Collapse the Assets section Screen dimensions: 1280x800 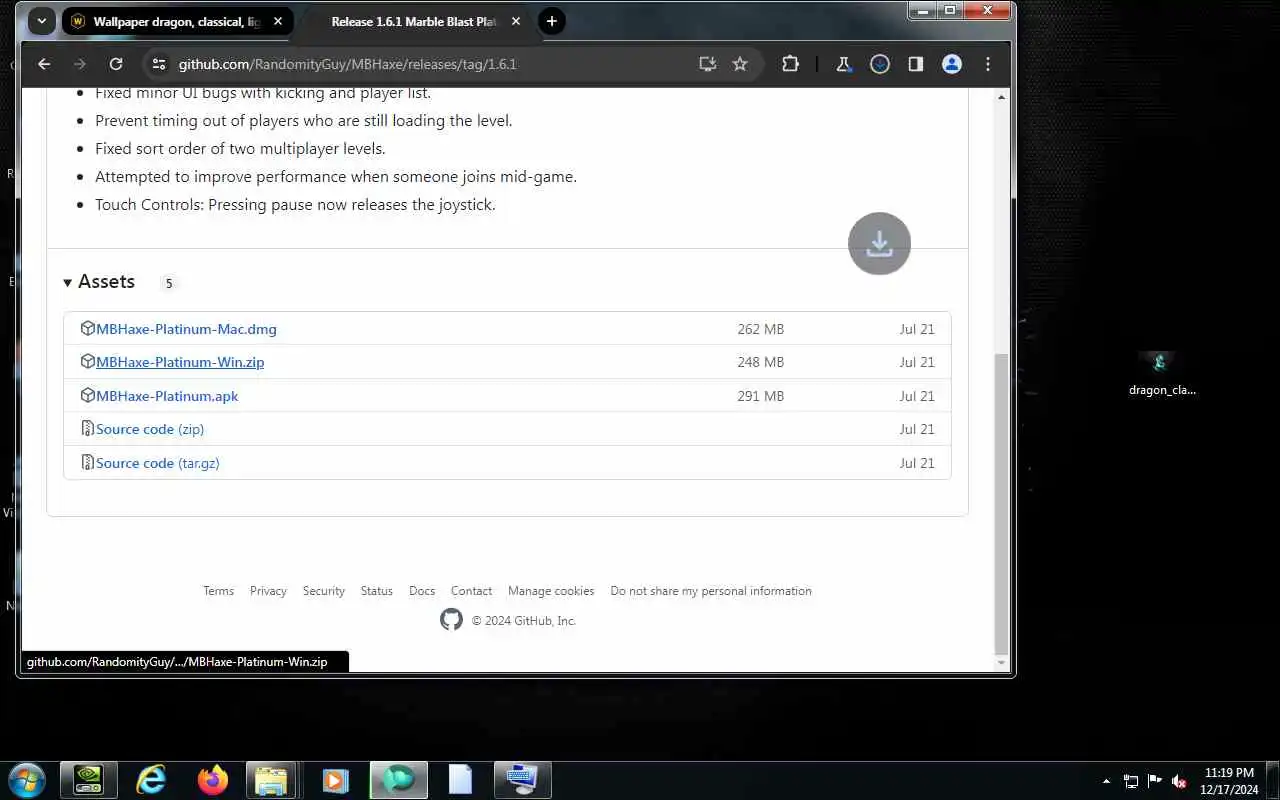click(x=98, y=282)
